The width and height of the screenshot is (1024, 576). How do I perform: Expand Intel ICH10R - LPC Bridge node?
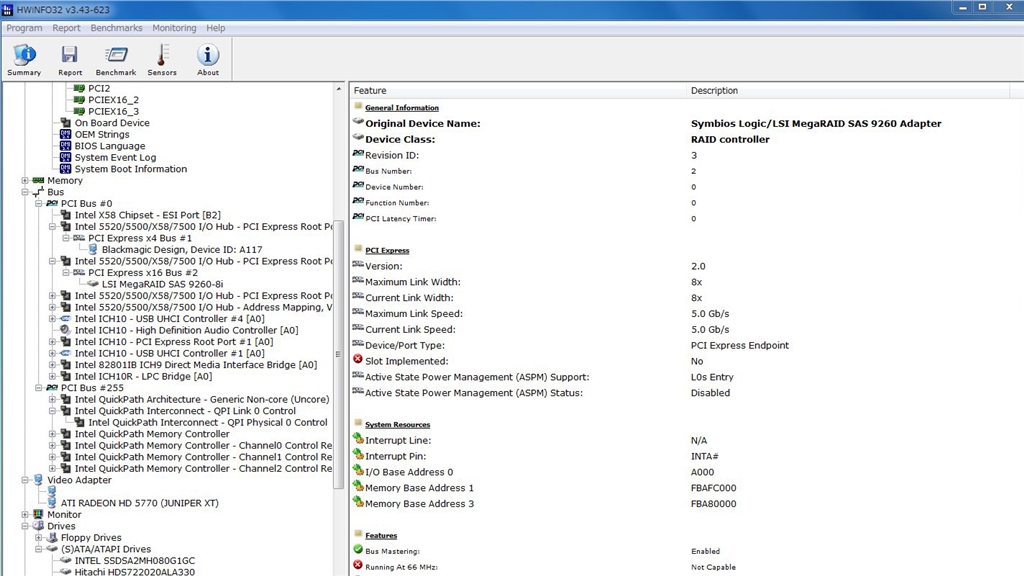pos(52,376)
